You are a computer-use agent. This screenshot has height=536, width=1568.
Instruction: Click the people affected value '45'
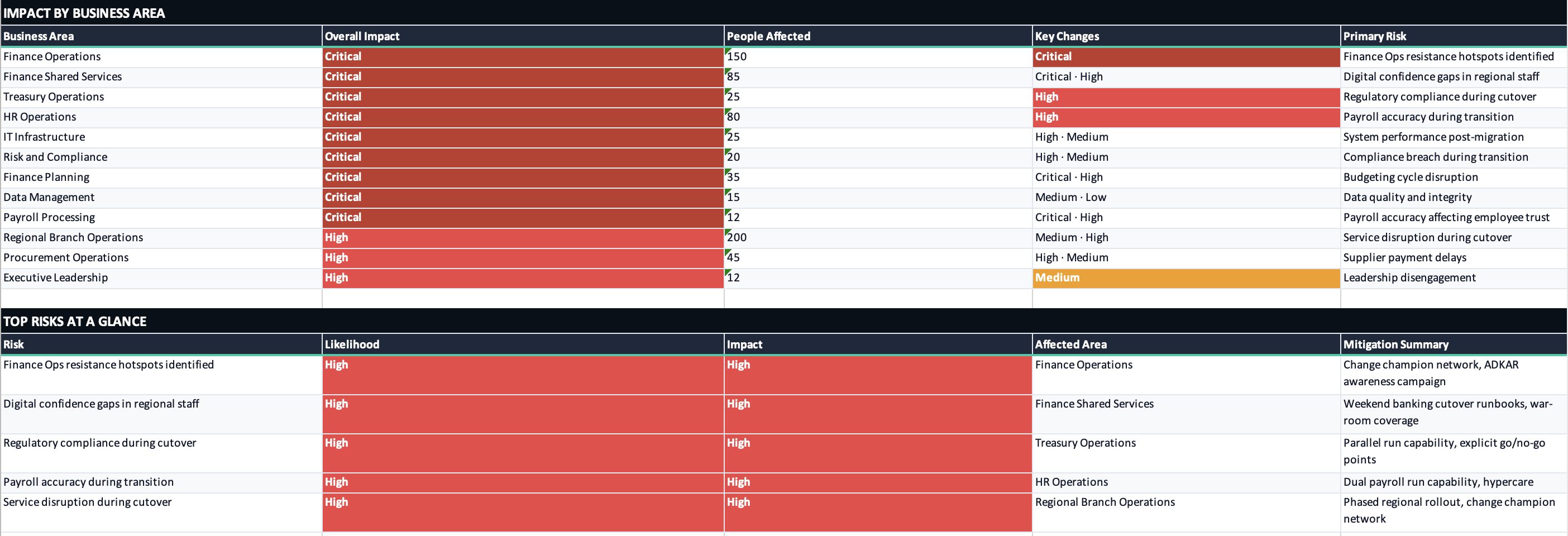click(878, 257)
